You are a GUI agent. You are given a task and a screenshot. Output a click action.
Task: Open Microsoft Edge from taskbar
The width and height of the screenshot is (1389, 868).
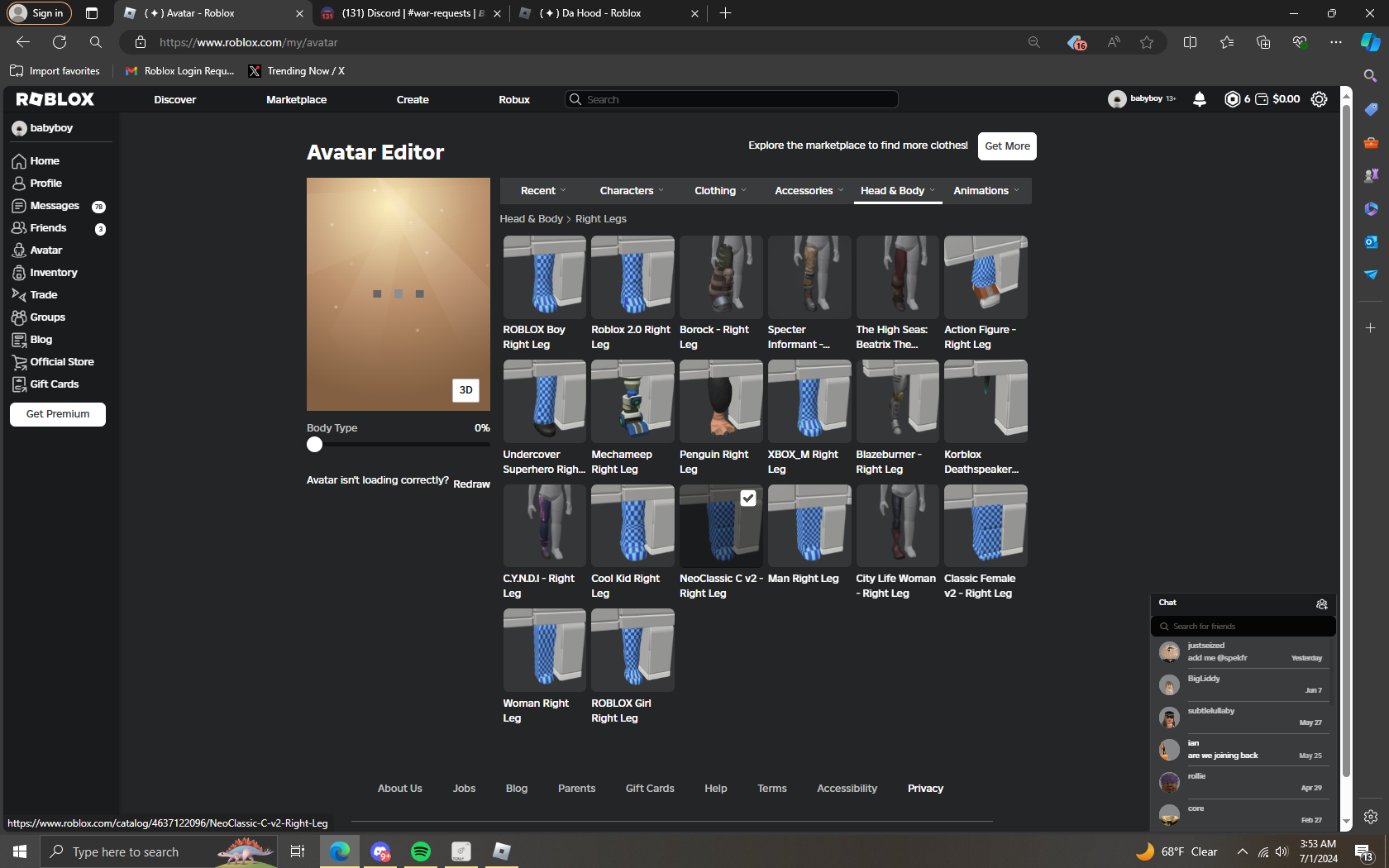coord(340,851)
